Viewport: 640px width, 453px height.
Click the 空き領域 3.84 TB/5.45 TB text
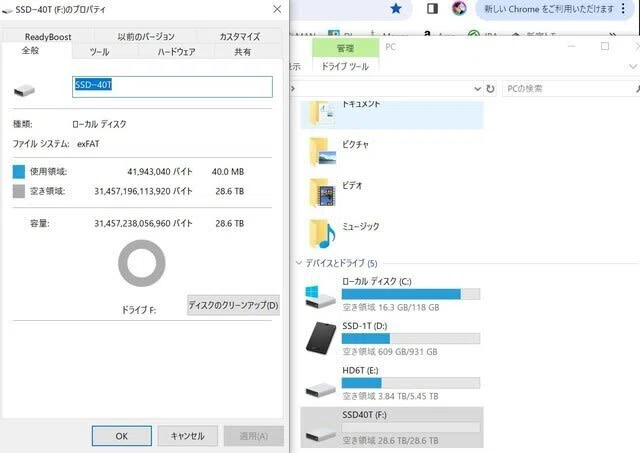391,396
